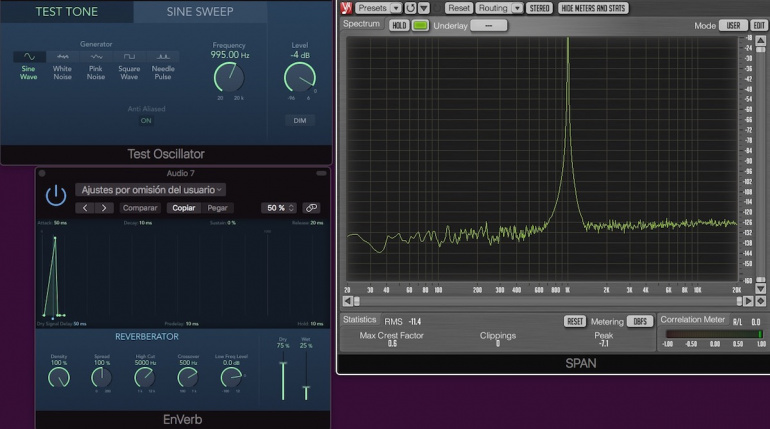The height and width of the screenshot is (429, 770).
Task: Click Hide Meters and Stats button
Action: pos(593,8)
